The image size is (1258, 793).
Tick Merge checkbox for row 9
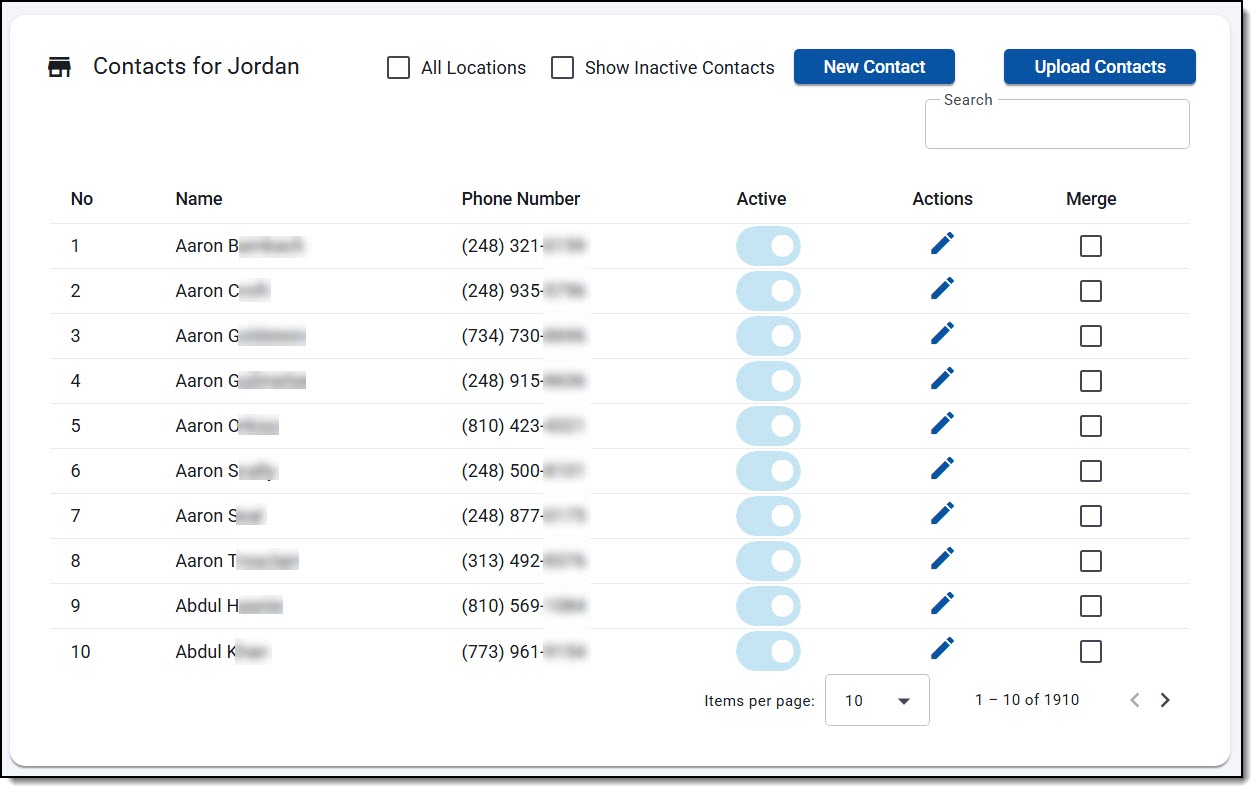click(1091, 606)
